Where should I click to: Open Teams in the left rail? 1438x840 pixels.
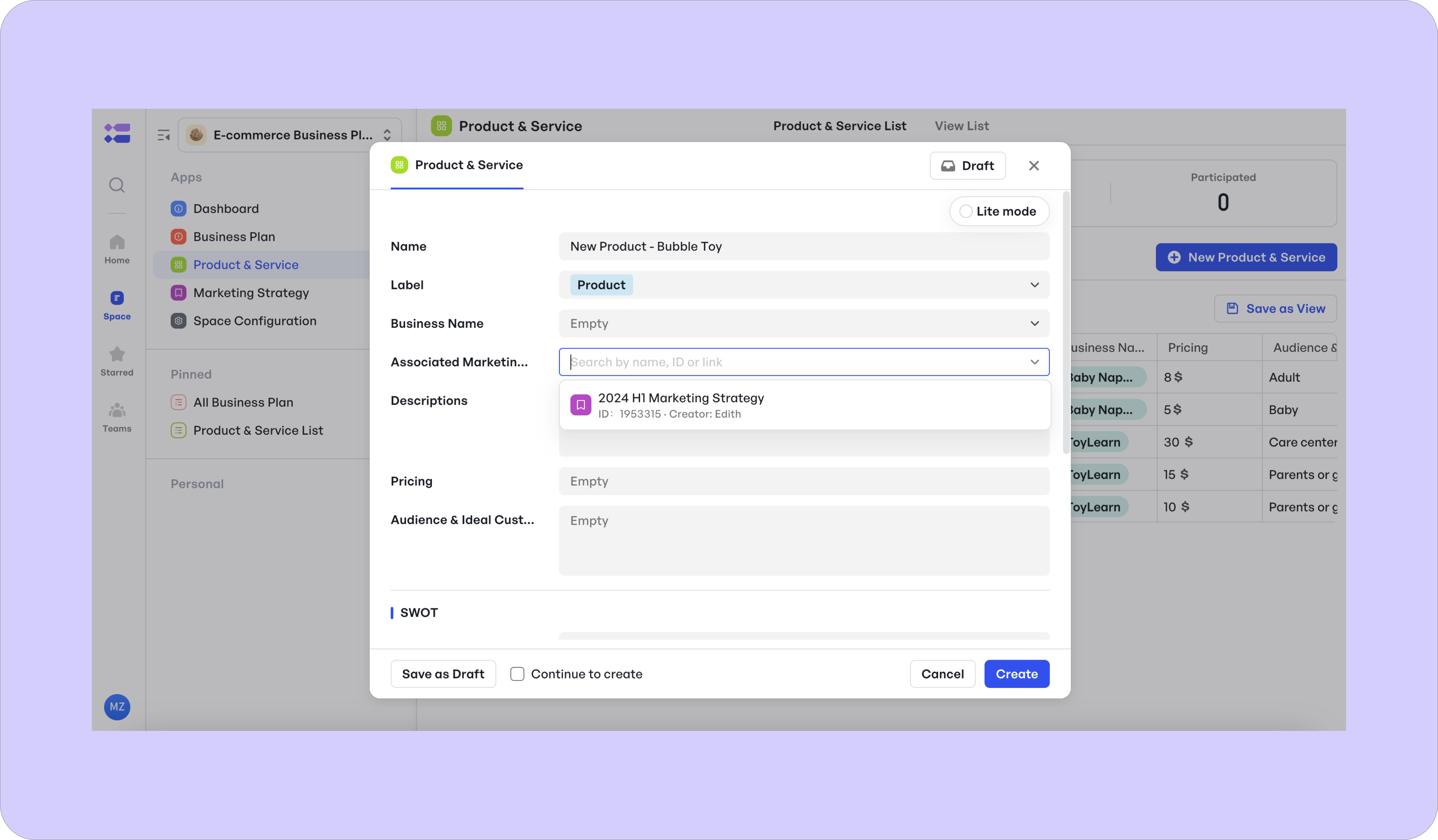pyautogui.click(x=117, y=417)
